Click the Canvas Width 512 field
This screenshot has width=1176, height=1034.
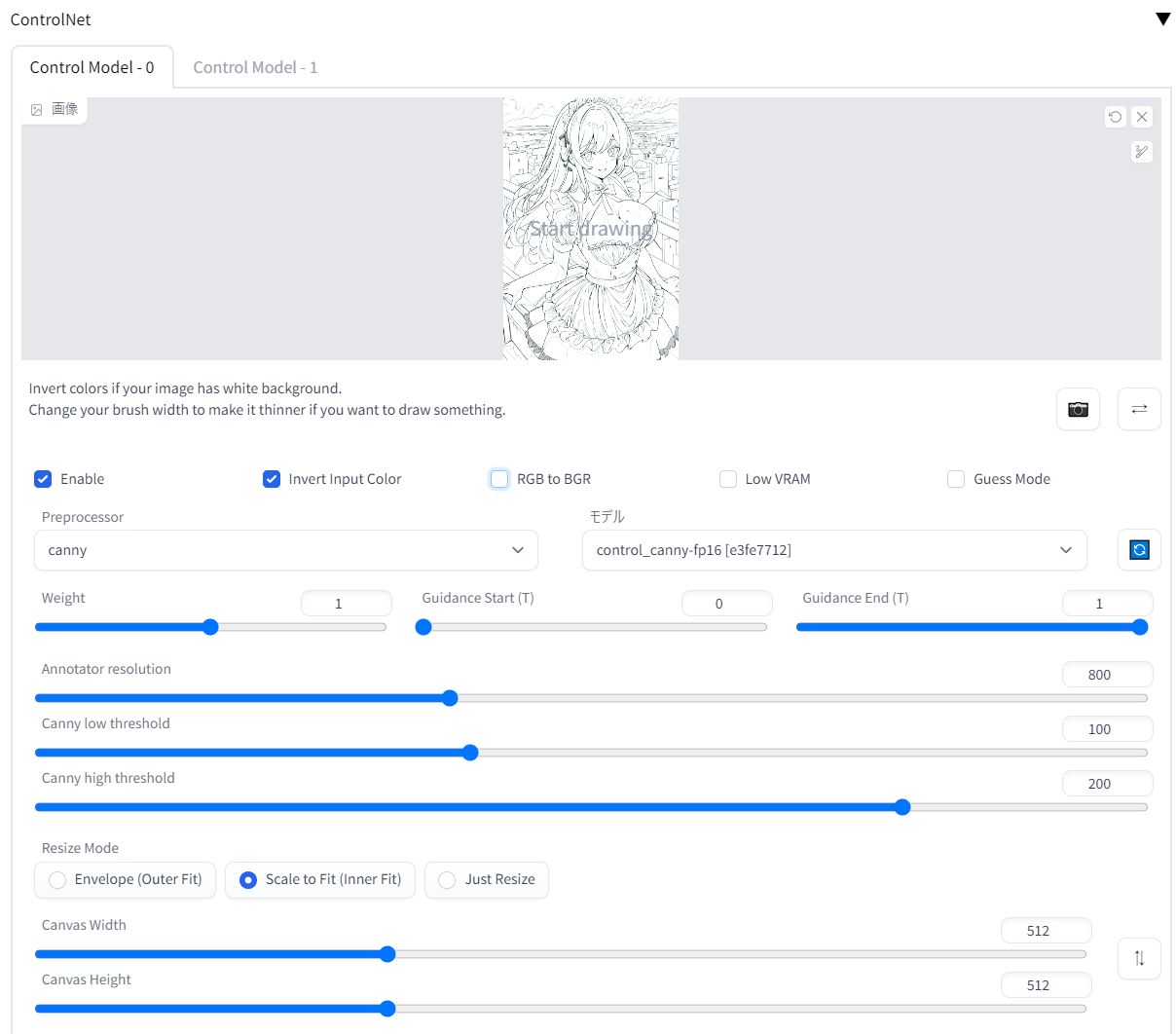(x=1047, y=931)
